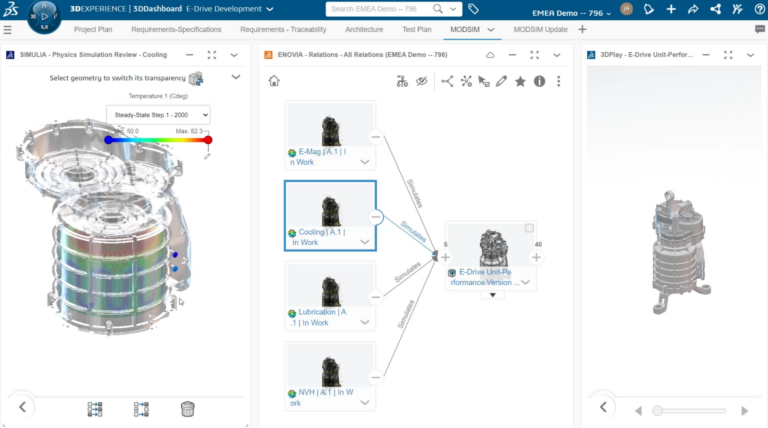The height and width of the screenshot is (428, 768).
Task: Click the first structure view icon below simulation
Action: pos(95,409)
